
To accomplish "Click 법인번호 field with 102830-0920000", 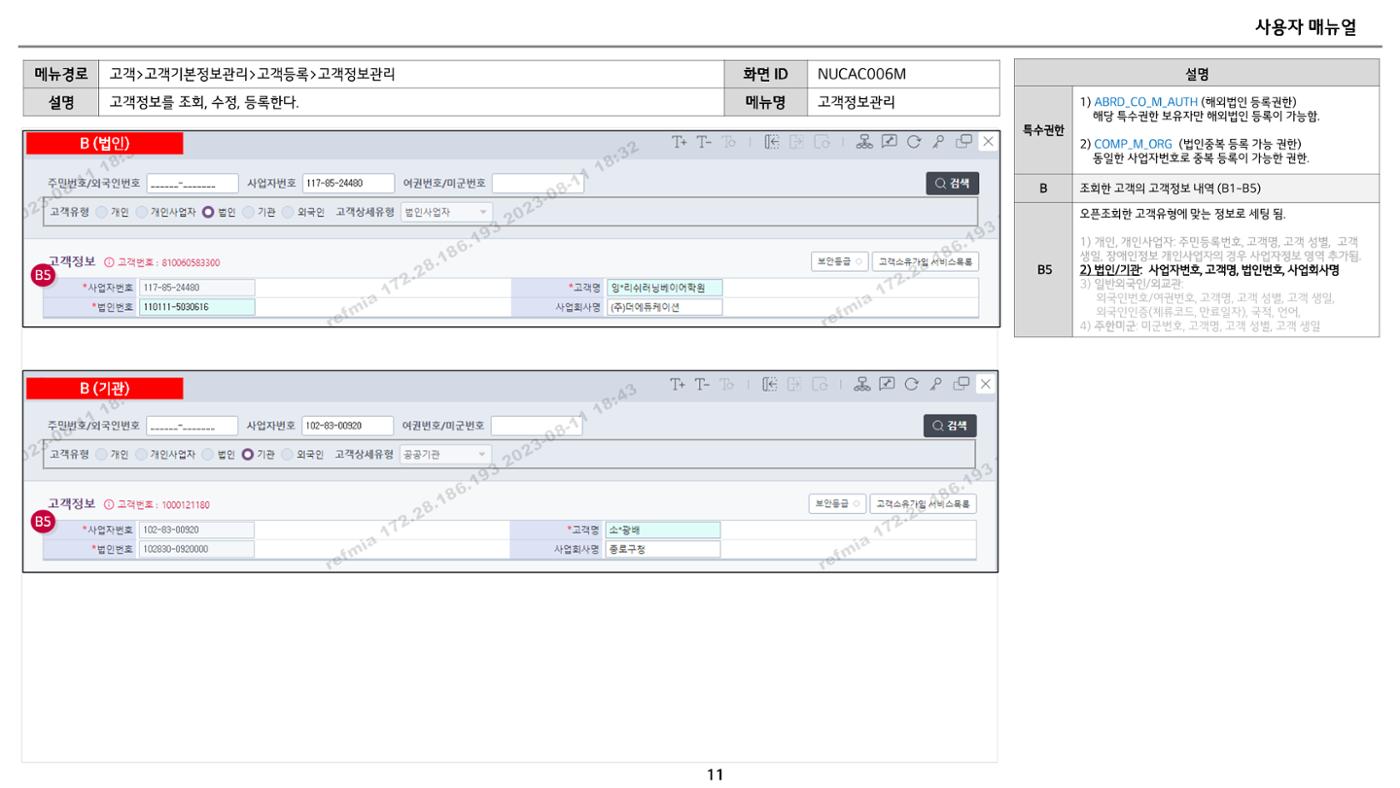I will point(196,549).
